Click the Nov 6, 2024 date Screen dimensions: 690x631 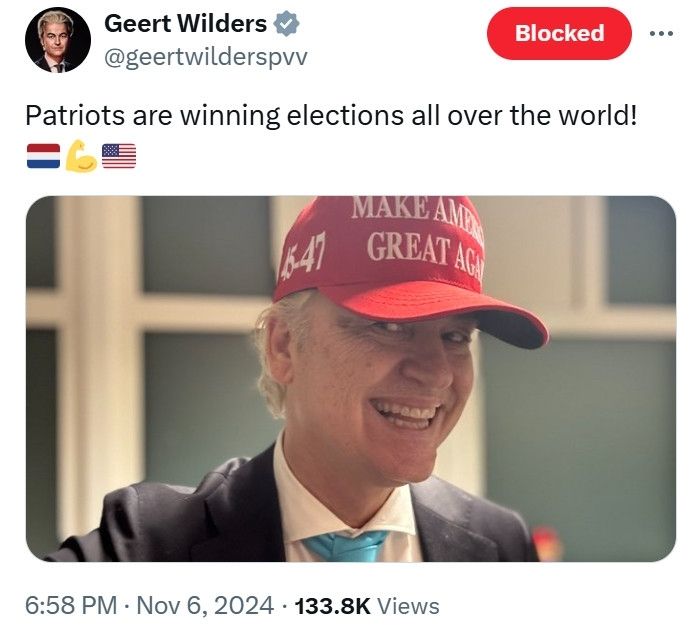[205, 606]
